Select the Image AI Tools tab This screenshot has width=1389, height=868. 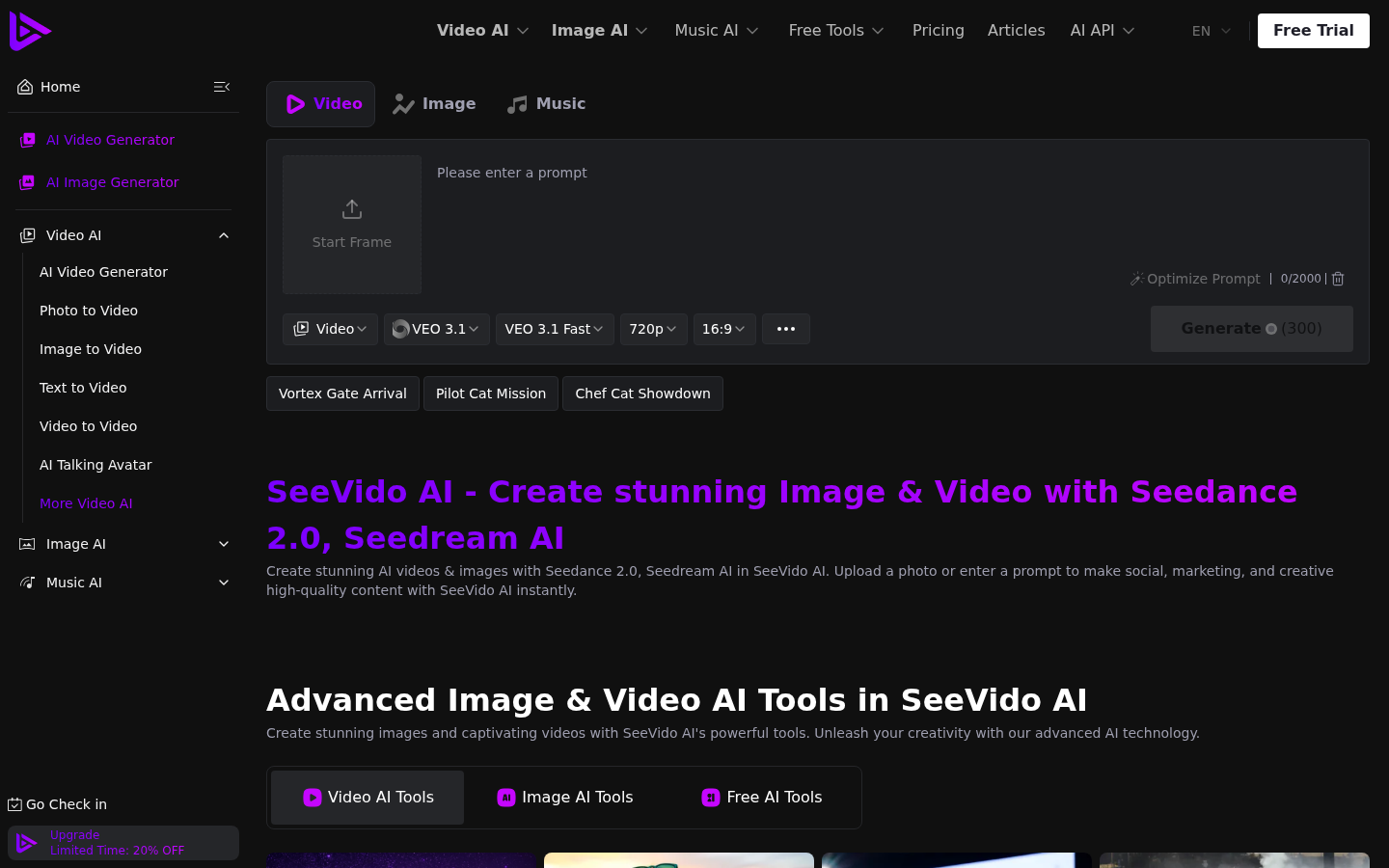coord(565,798)
